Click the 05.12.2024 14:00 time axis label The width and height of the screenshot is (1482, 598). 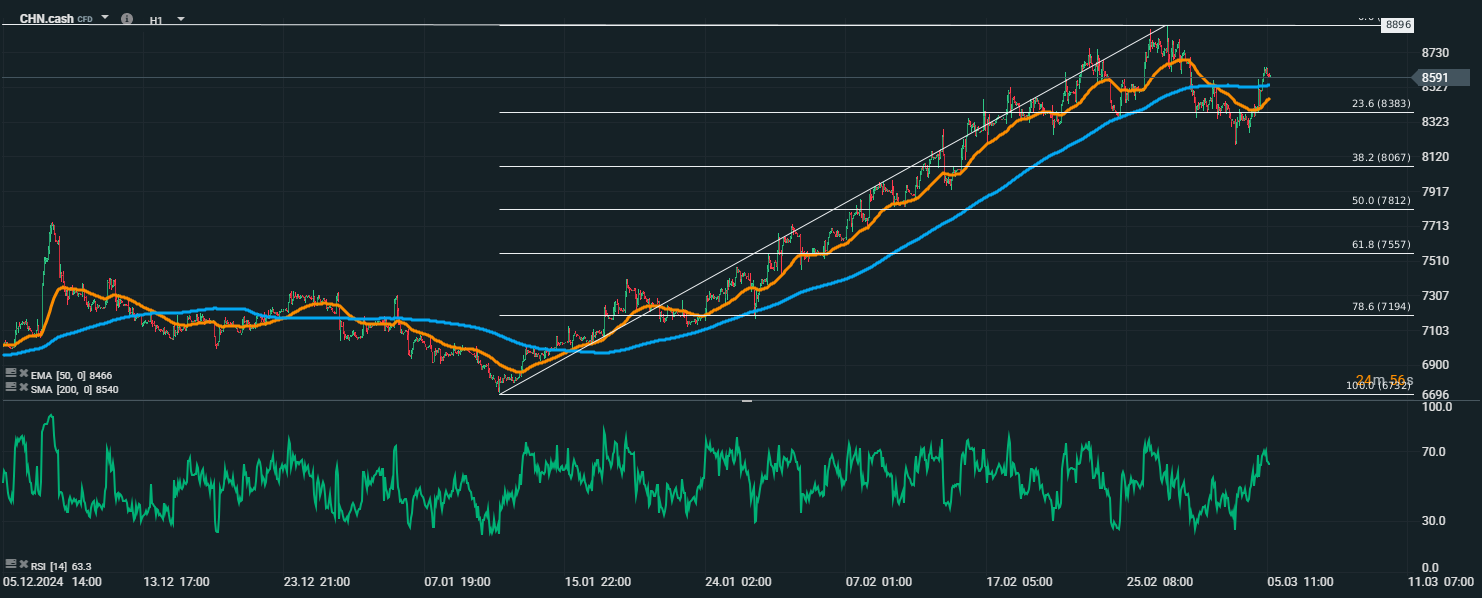tap(52, 581)
